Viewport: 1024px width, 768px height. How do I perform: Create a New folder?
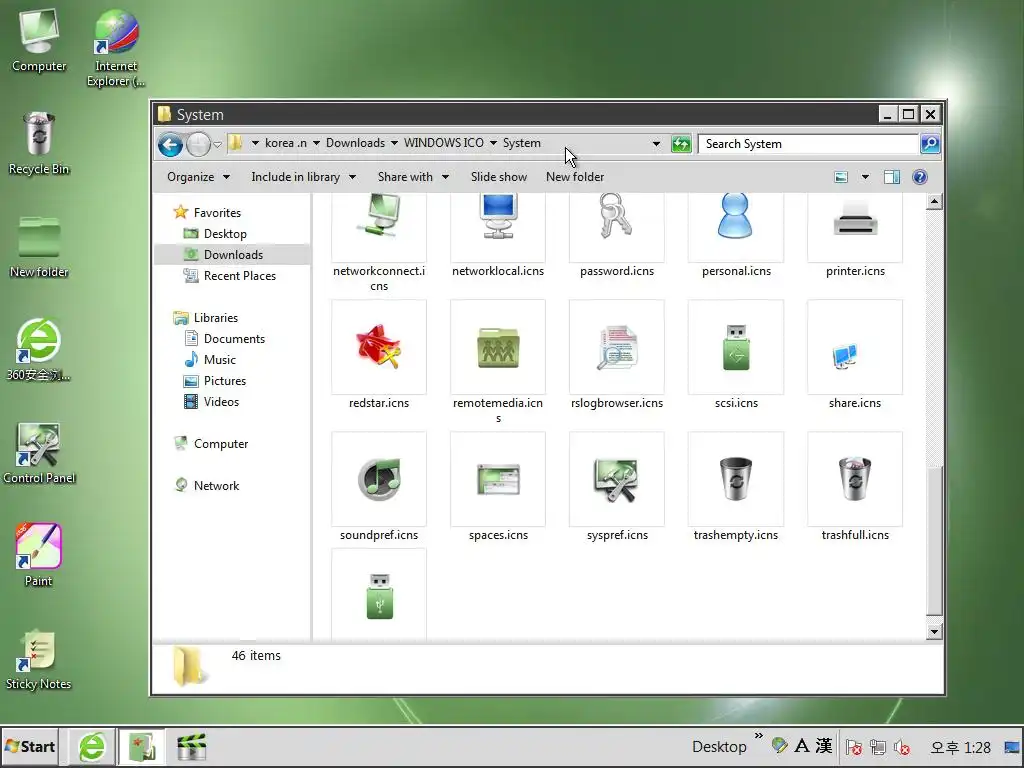[575, 177]
